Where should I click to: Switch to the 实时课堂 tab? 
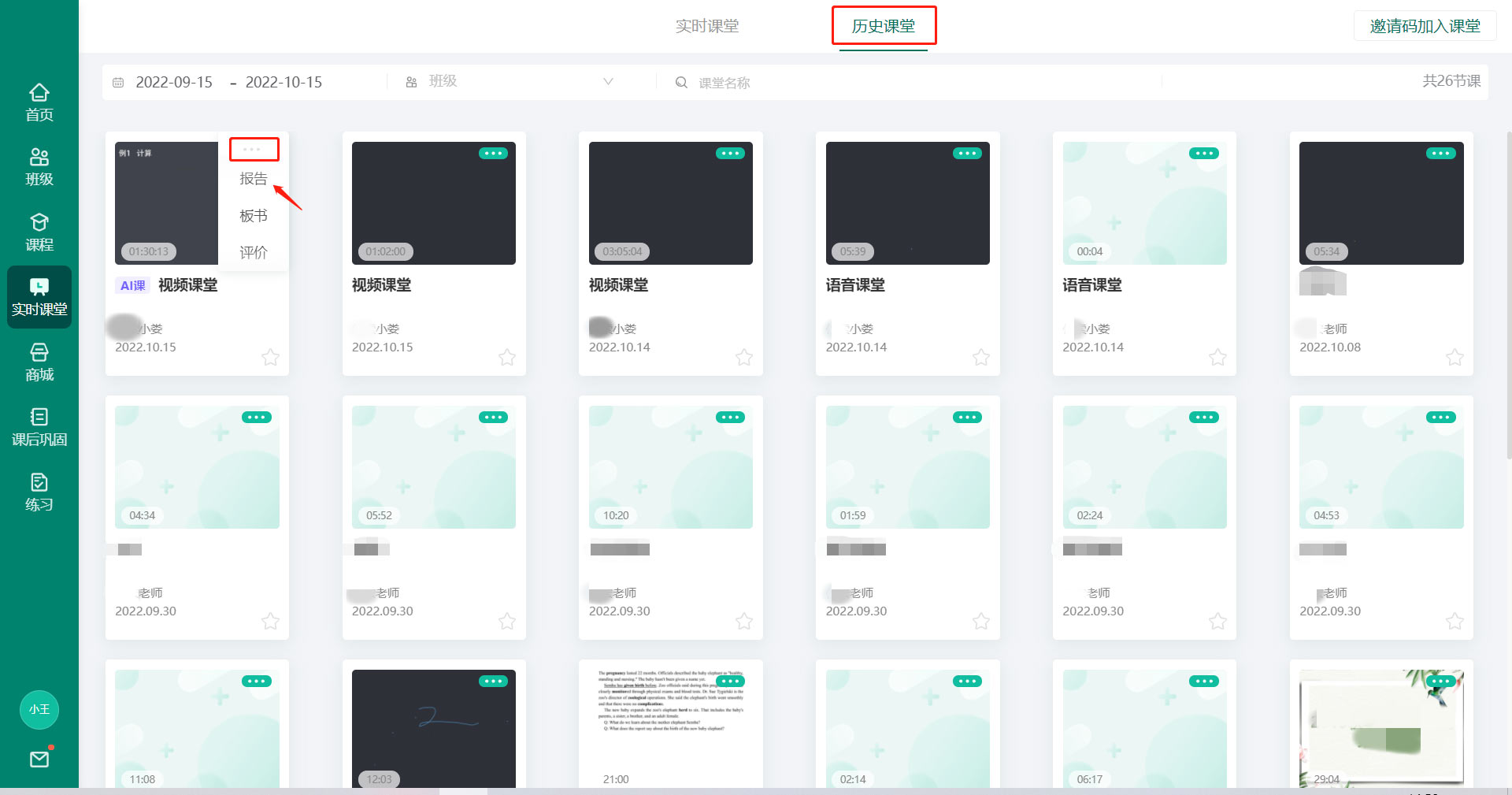(707, 25)
